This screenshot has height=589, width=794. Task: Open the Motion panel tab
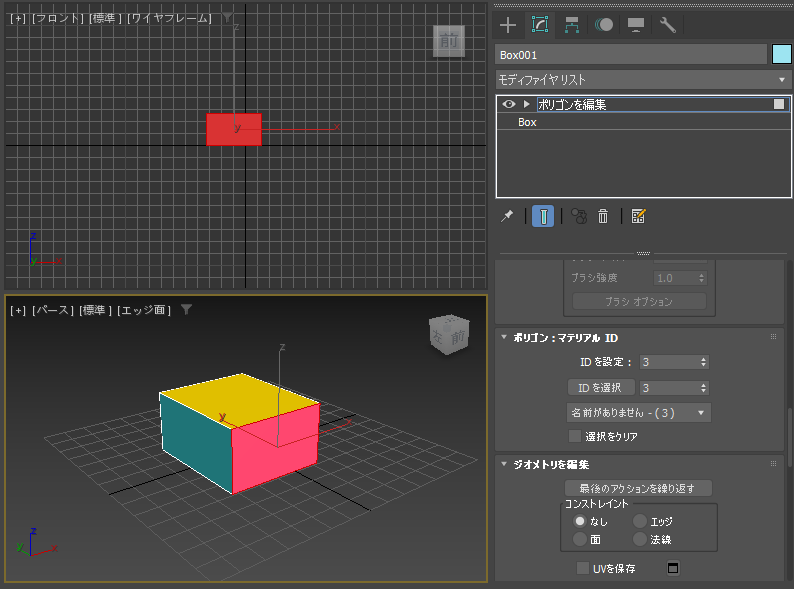tap(604, 25)
